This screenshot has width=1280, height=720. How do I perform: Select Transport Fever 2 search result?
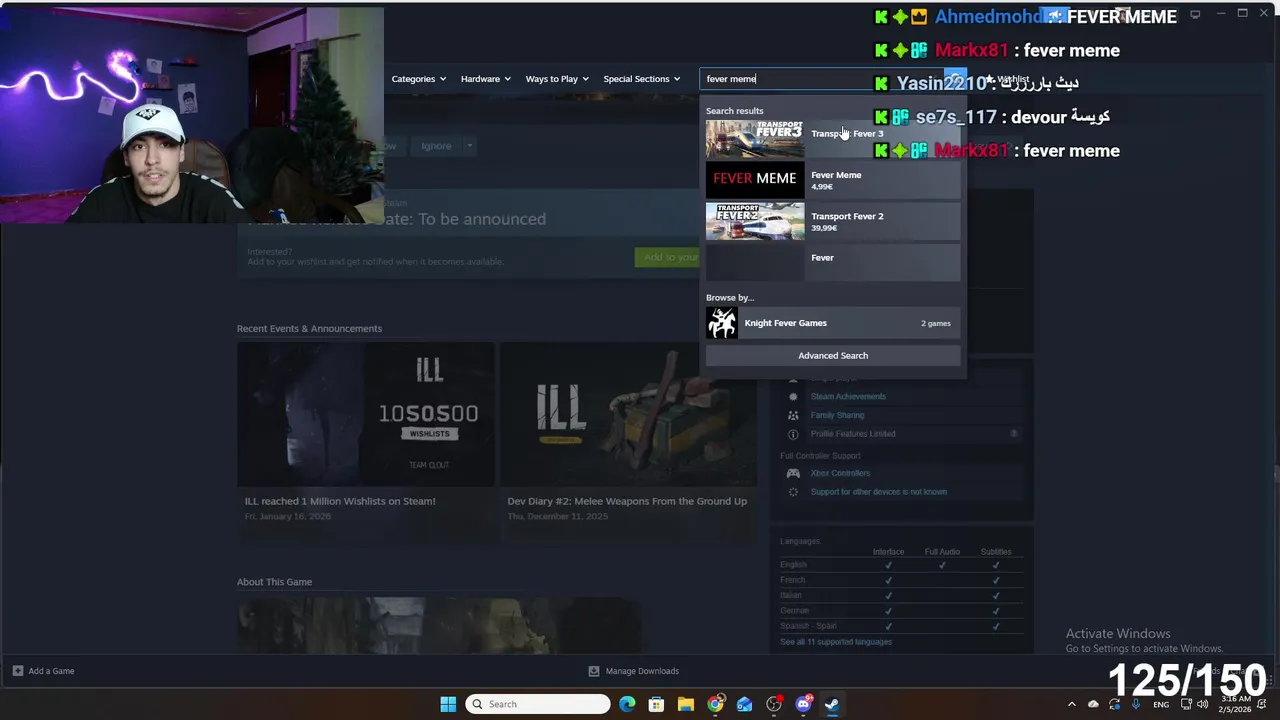pos(833,221)
